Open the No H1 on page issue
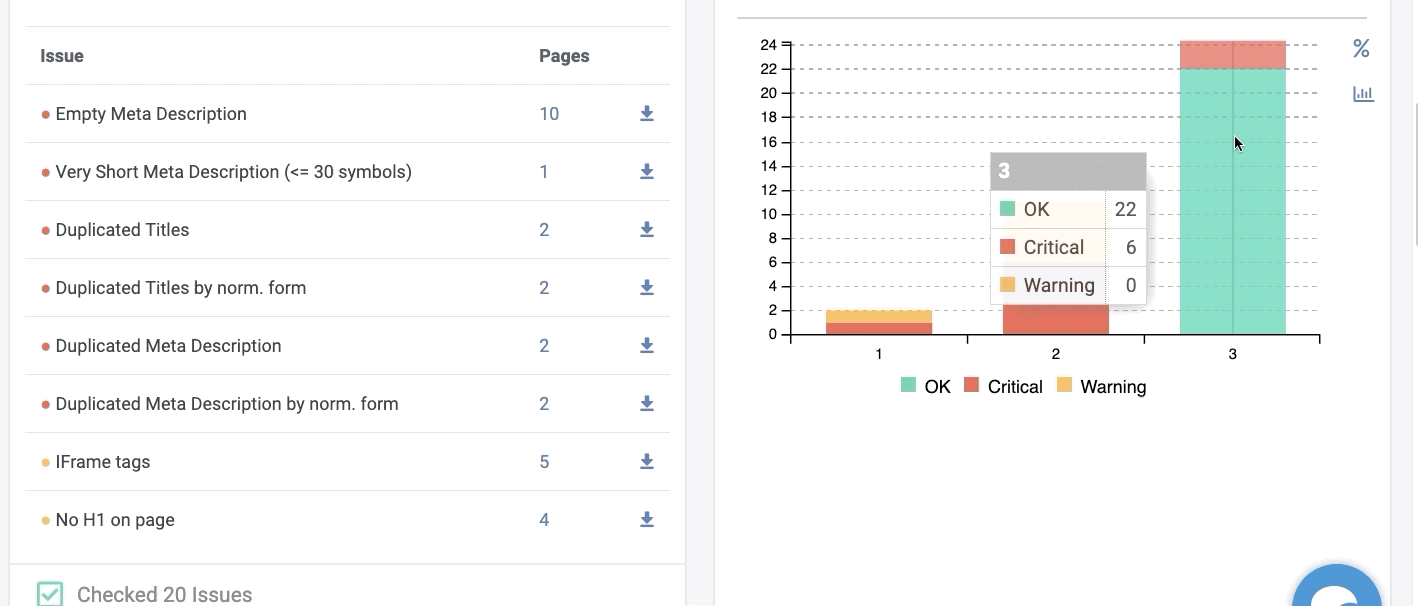 point(115,520)
